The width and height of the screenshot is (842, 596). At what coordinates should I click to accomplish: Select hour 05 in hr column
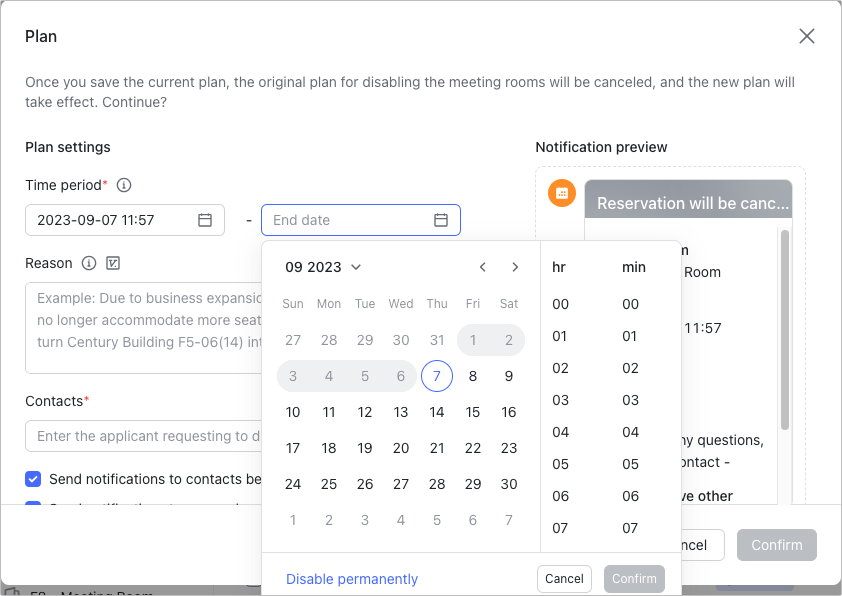pyautogui.click(x=560, y=464)
